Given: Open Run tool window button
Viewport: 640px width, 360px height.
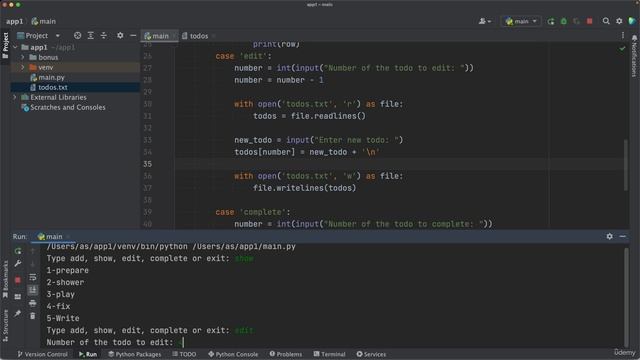Looking at the screenshot, I should tap(88, 354).
